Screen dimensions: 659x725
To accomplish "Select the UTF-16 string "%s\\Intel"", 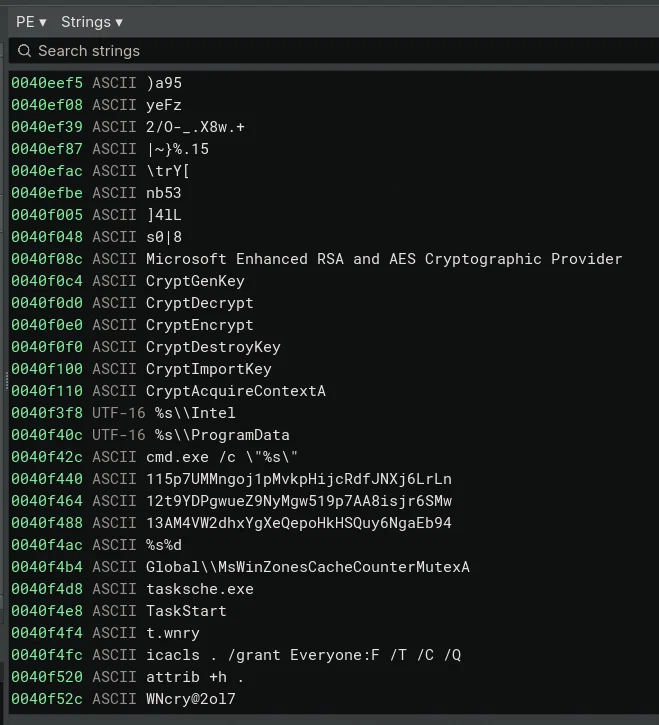I will [195, 413].
